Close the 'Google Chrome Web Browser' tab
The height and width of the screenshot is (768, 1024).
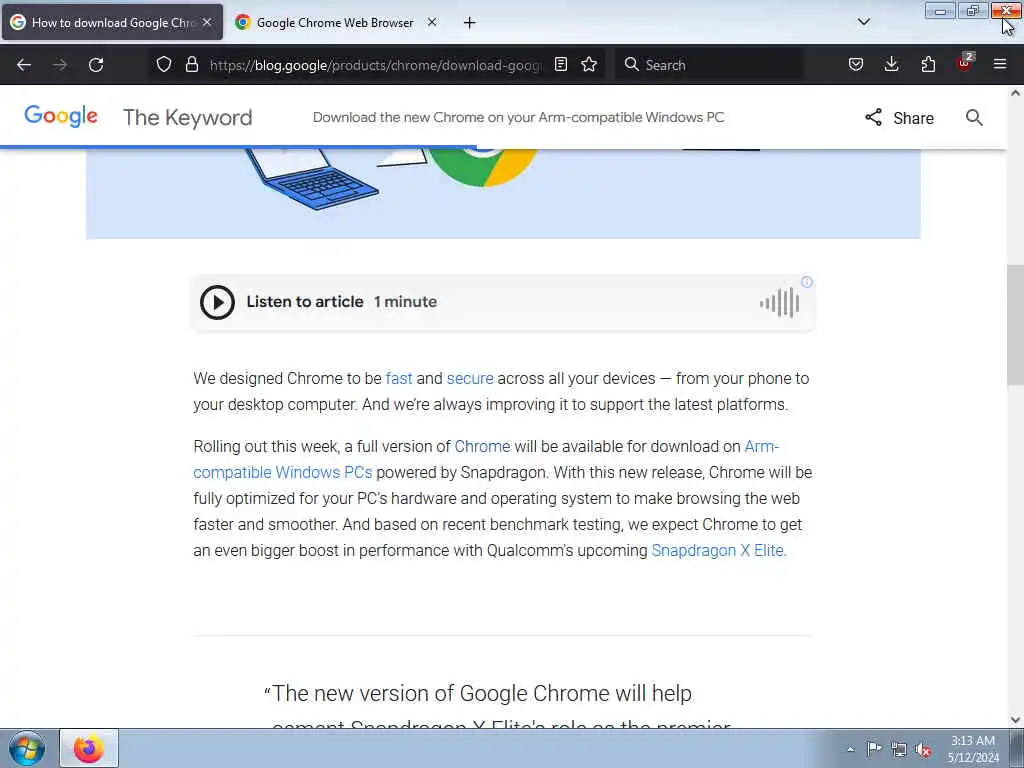pyautogui.click(x=432, y=22)
